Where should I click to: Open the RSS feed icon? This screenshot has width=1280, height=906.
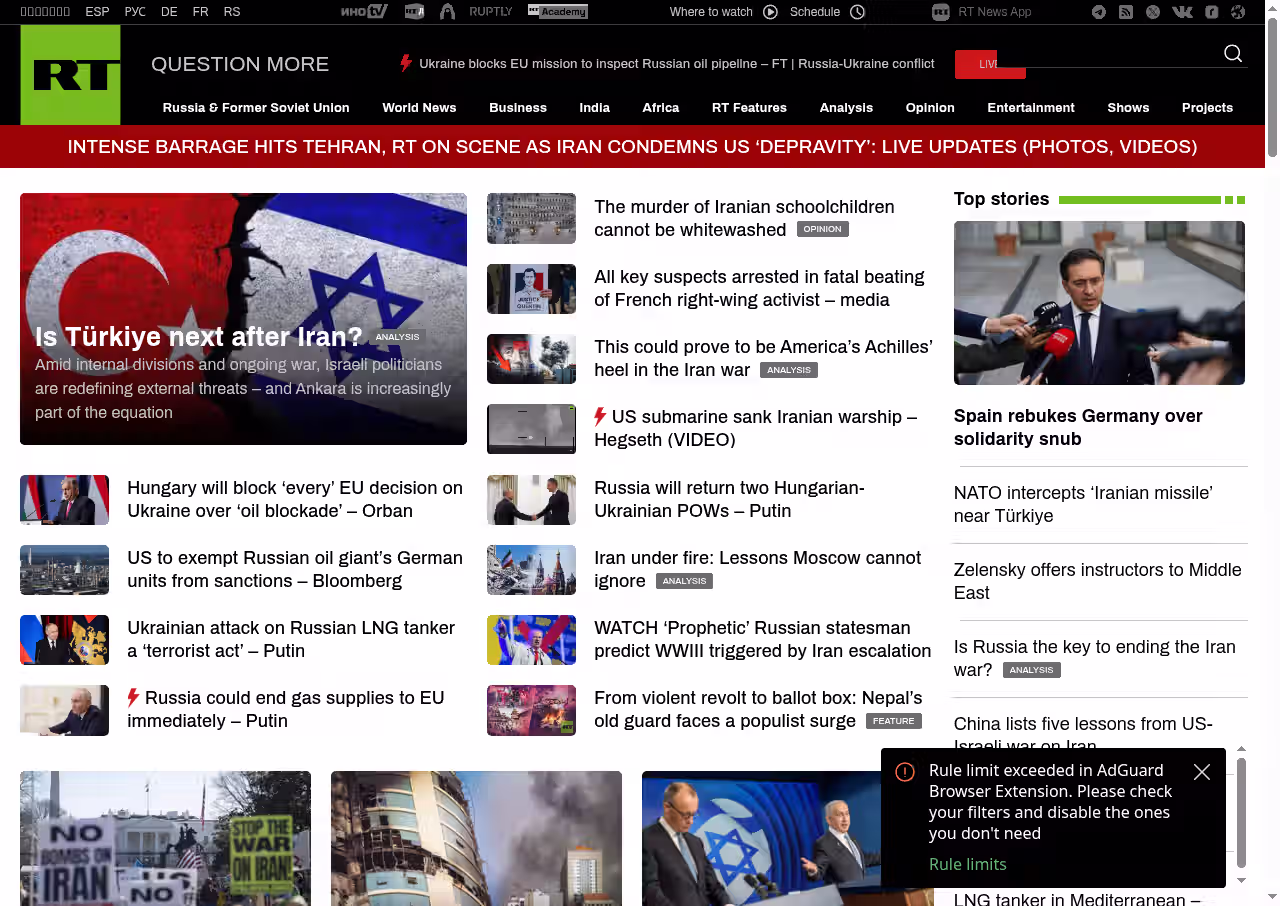click(x=1126, y=12)
